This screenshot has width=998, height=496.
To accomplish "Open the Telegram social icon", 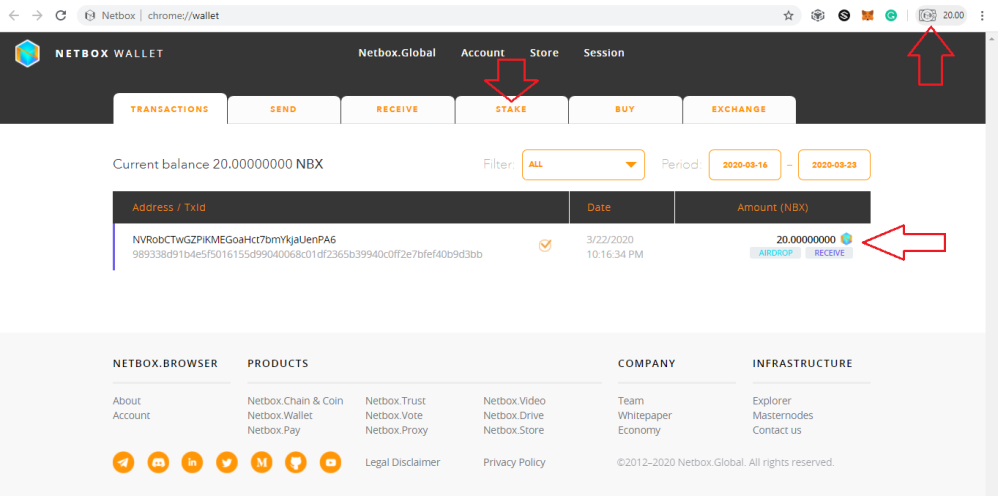I will pos(124,462).
